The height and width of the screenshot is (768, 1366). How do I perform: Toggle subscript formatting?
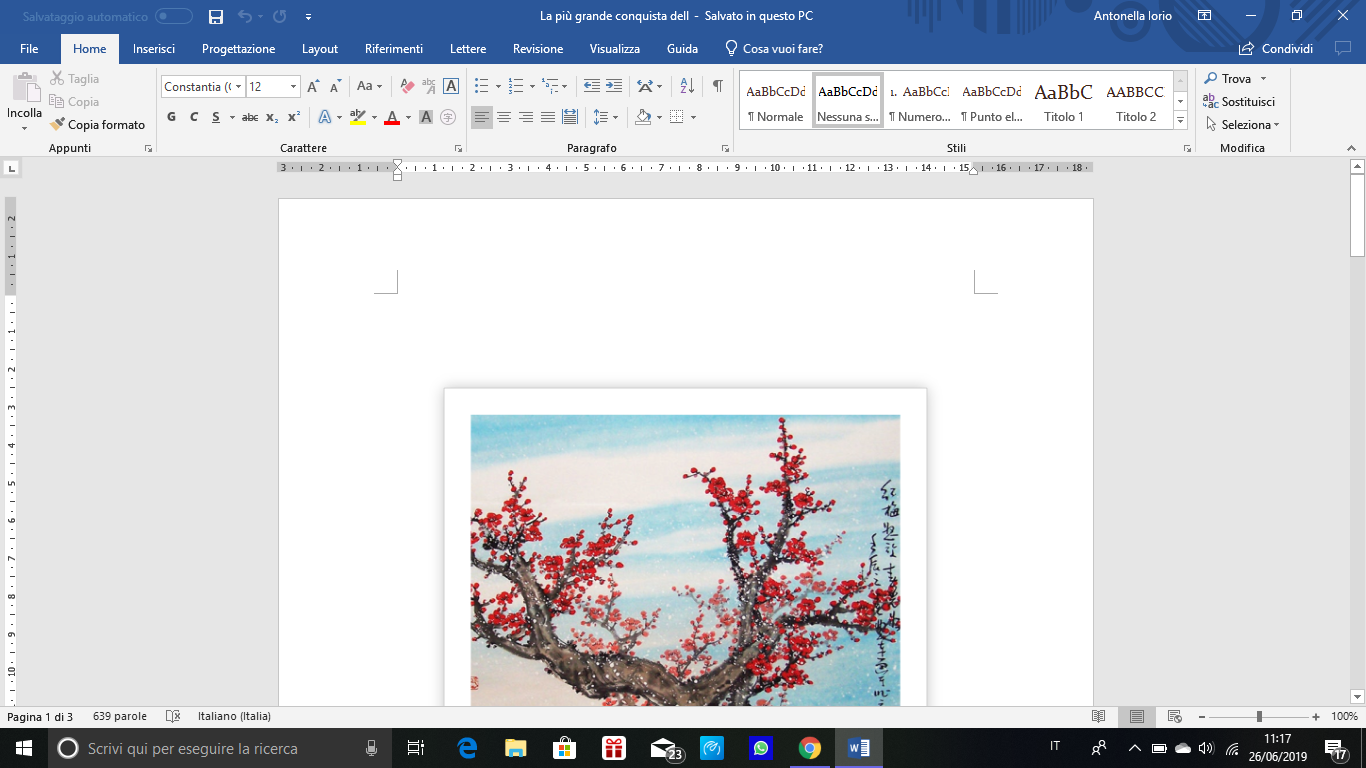(272, 117)
